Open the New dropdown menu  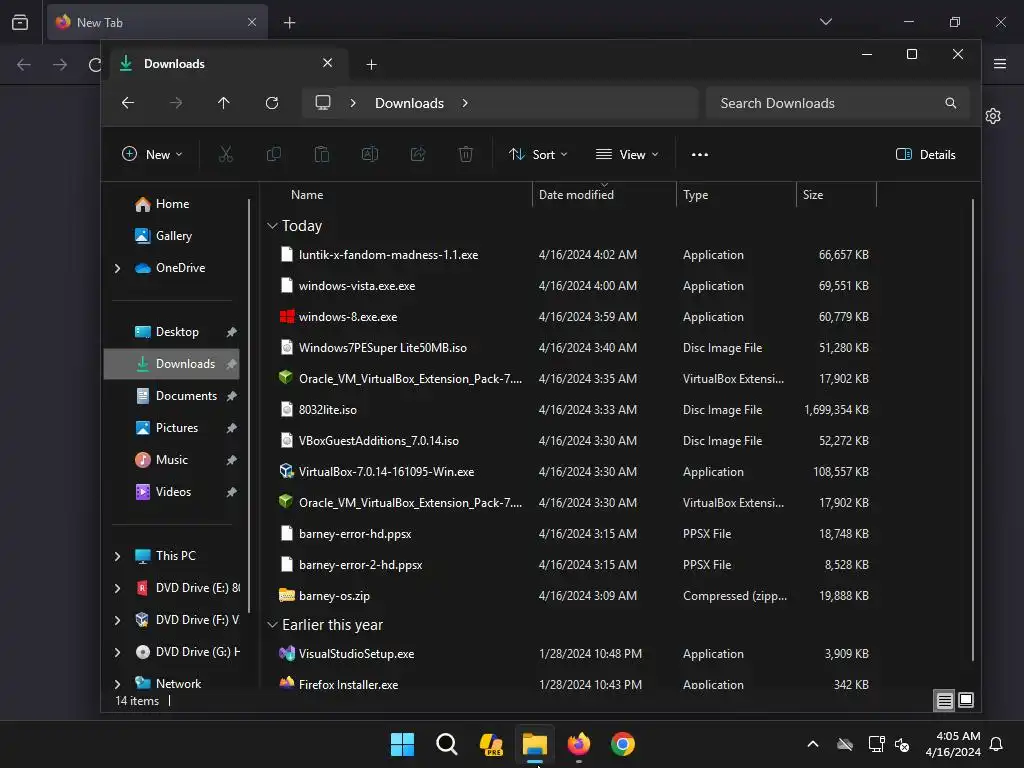(x=152, y=155)
